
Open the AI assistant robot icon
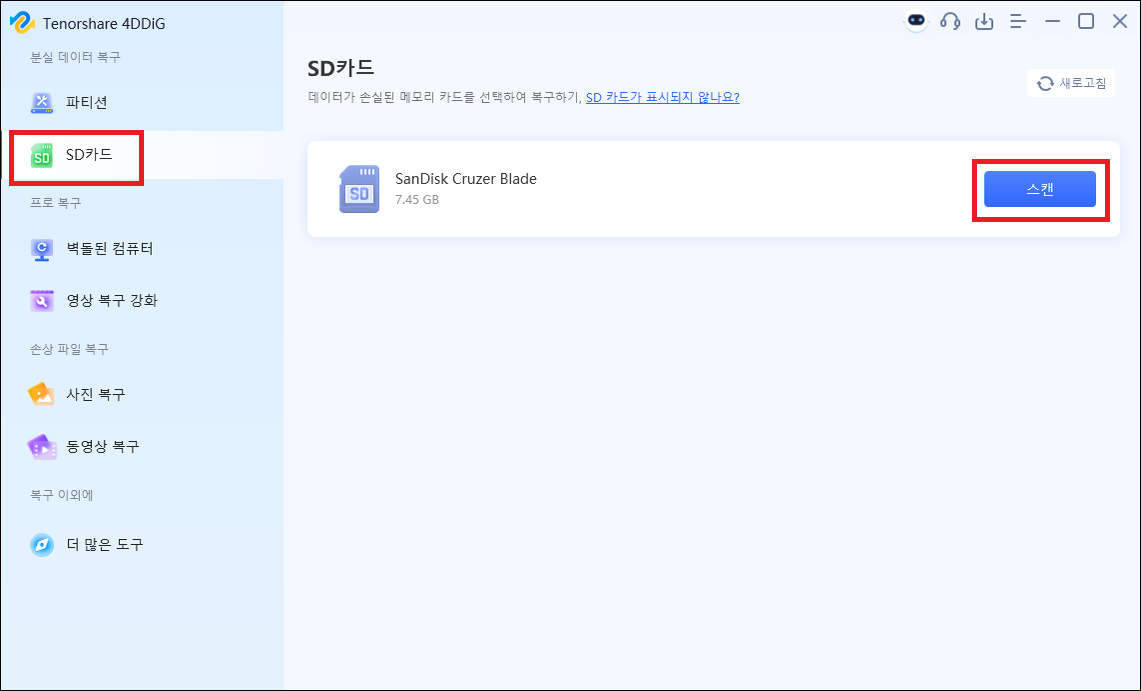[x=916, y=21]
